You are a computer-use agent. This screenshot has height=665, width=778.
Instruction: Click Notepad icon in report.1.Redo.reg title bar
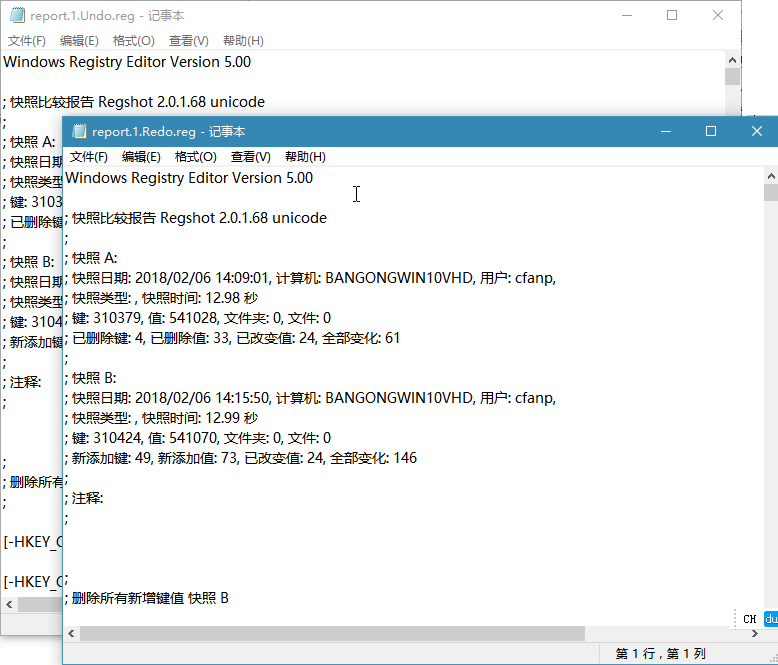click(x=79, y=132)
